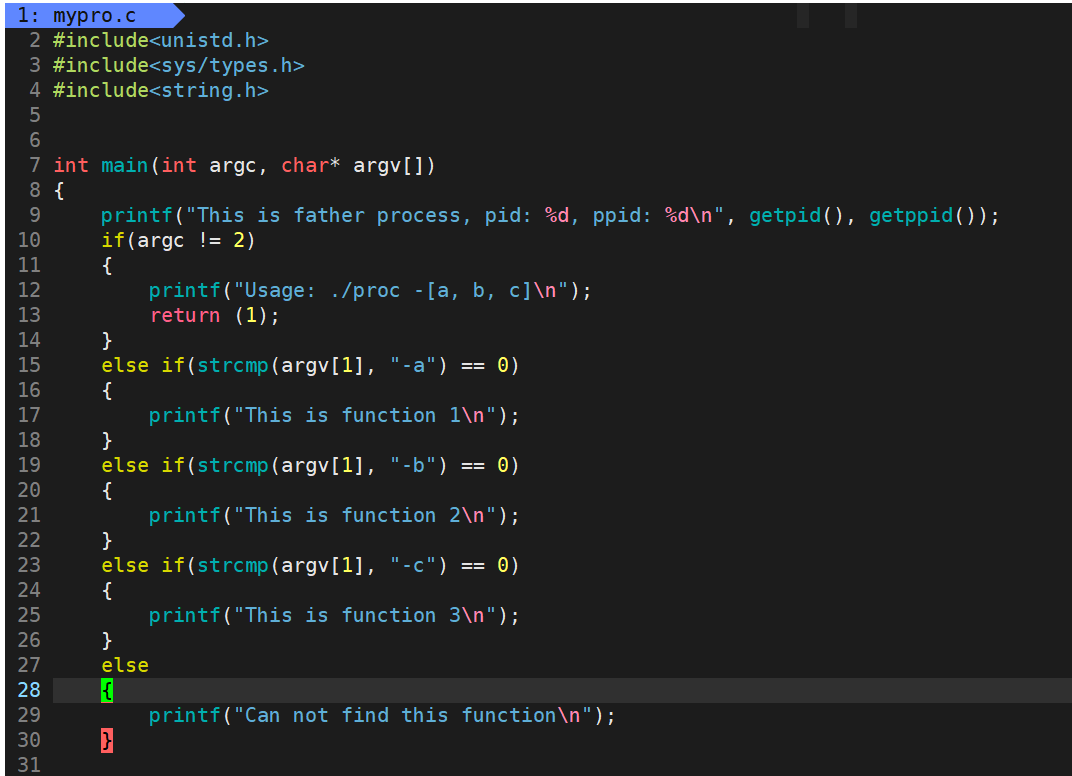The width and height of the screenshot is (1072, 776).
Task: Click the #include<unistd.h> line
Action: click(161, 40)
